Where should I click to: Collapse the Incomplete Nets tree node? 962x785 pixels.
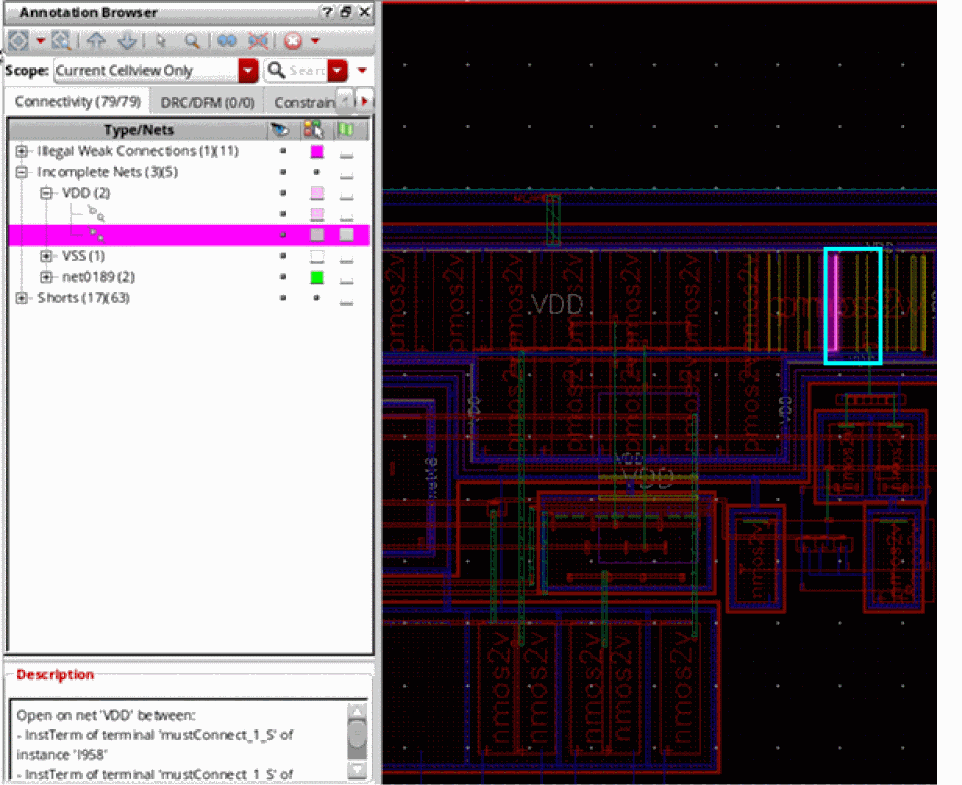pyautogui.click(x=22, y=172)
